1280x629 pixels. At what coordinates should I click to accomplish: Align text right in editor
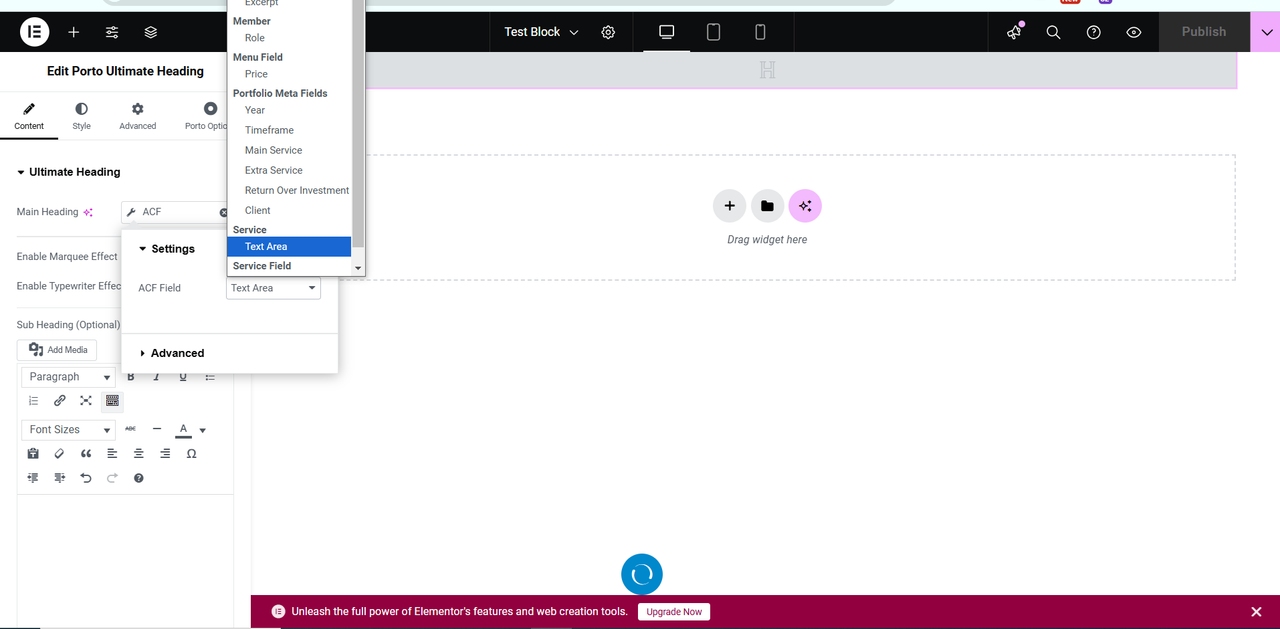(165, 454)
